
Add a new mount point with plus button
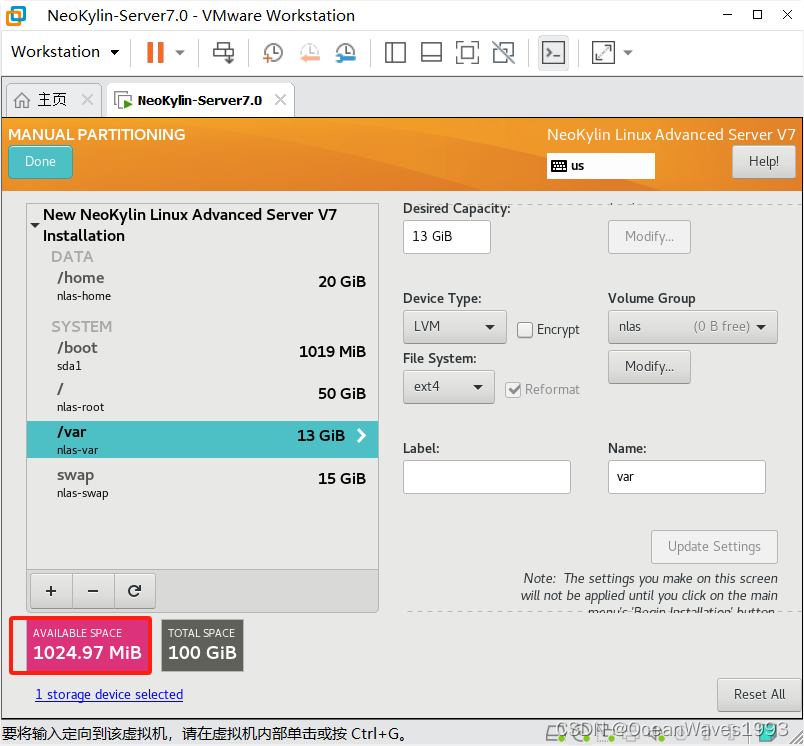tap(51, 591)
